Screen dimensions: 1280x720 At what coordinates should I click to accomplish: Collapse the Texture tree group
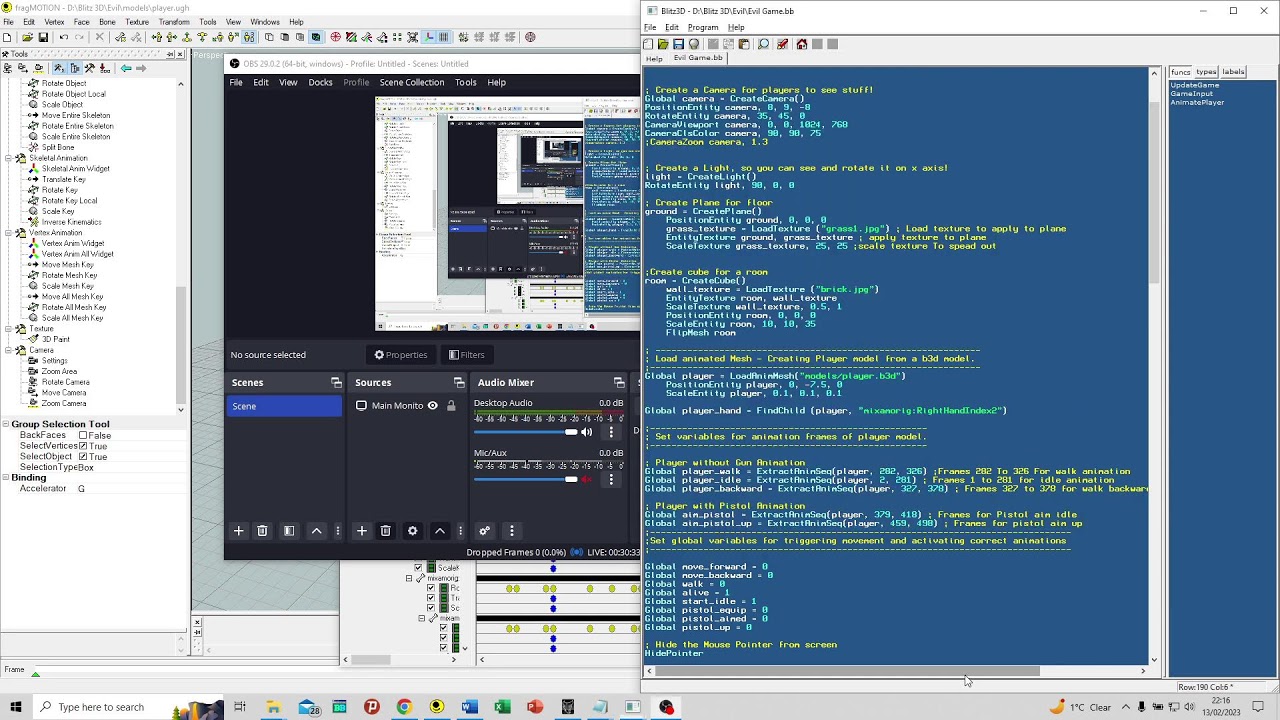coord(9,329)
